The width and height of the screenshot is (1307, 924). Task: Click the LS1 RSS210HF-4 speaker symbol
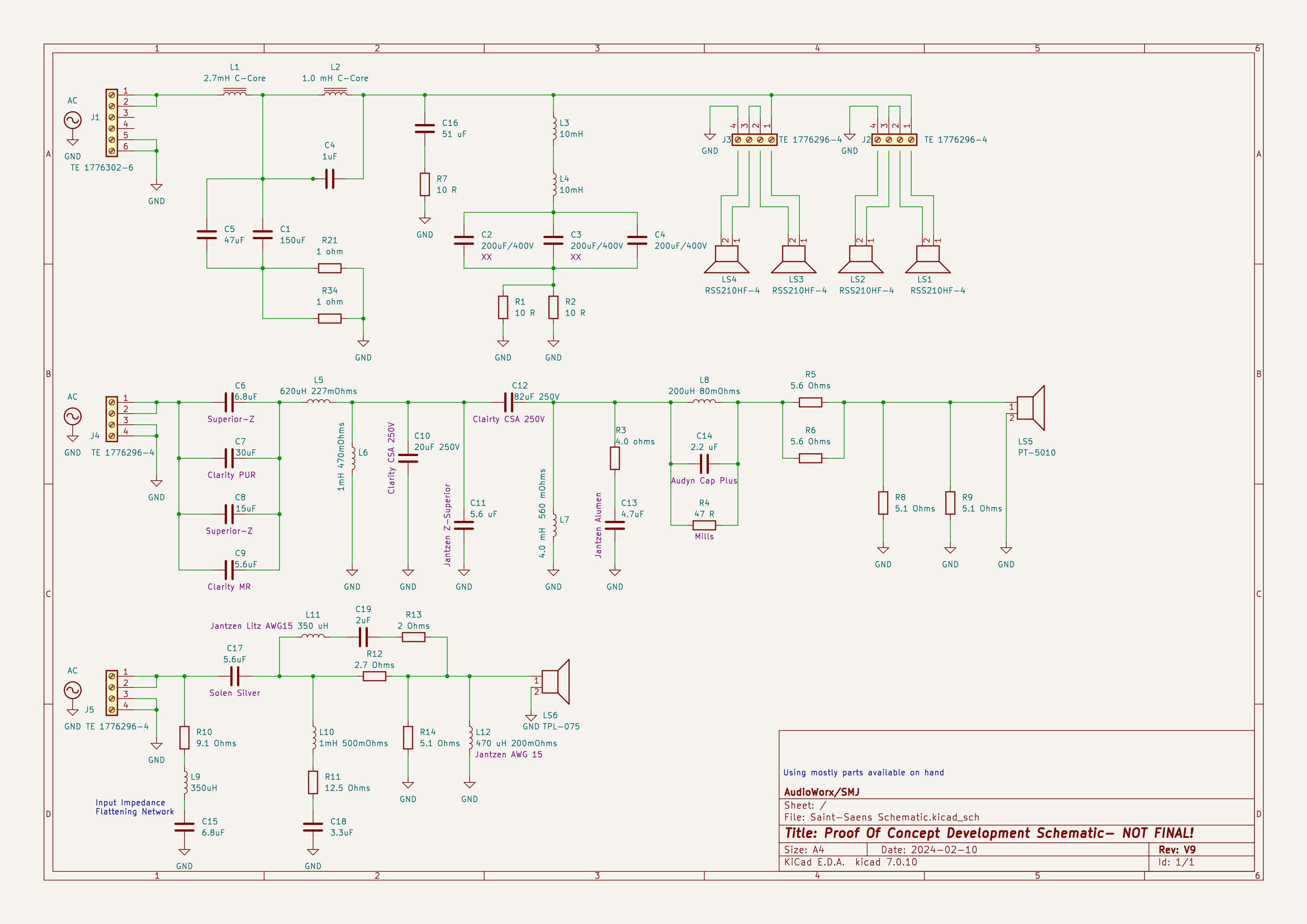[x=928, y=259]
